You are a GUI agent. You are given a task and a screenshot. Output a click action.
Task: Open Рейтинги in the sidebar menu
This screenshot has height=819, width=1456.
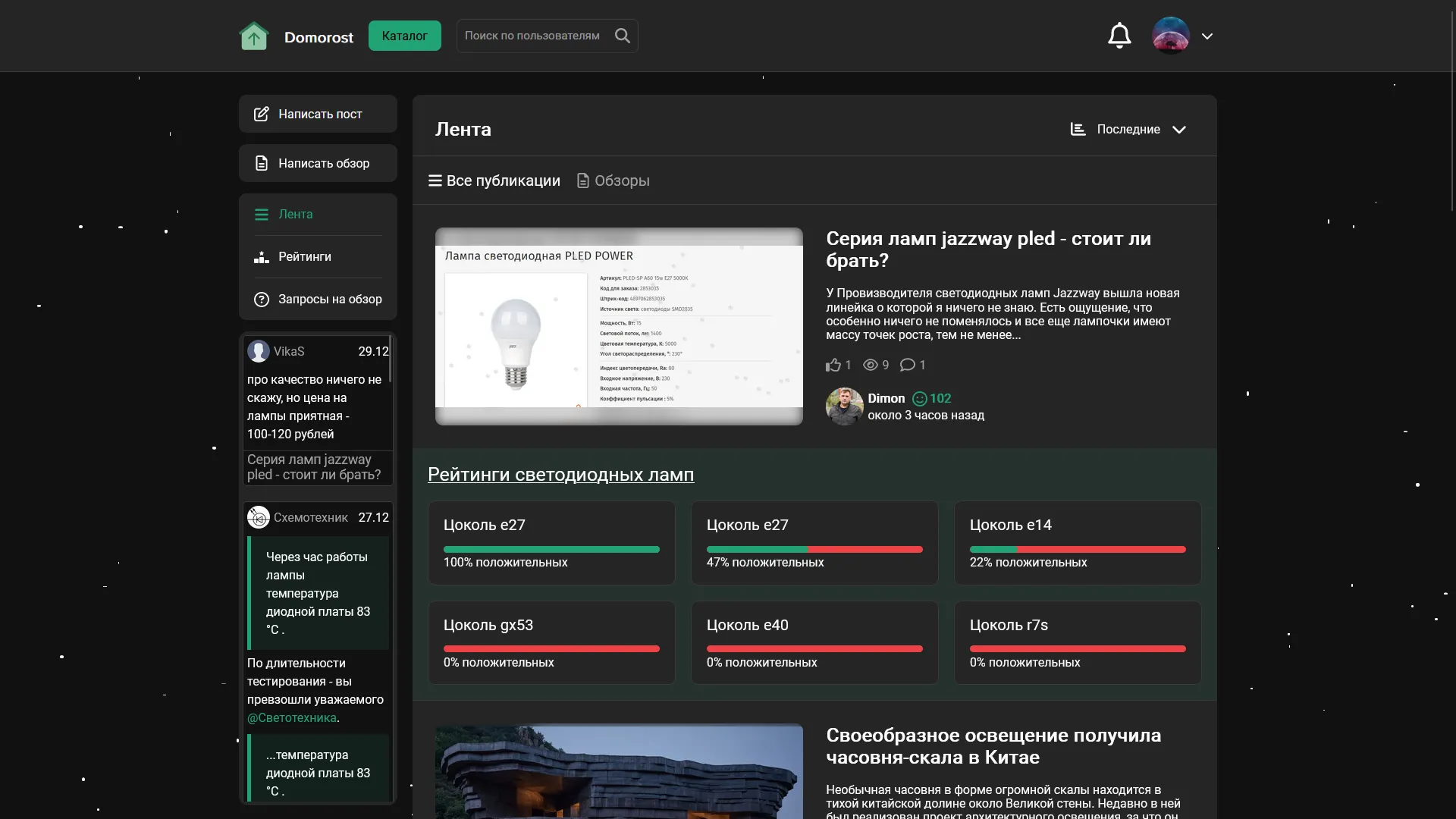coord(304,256)
